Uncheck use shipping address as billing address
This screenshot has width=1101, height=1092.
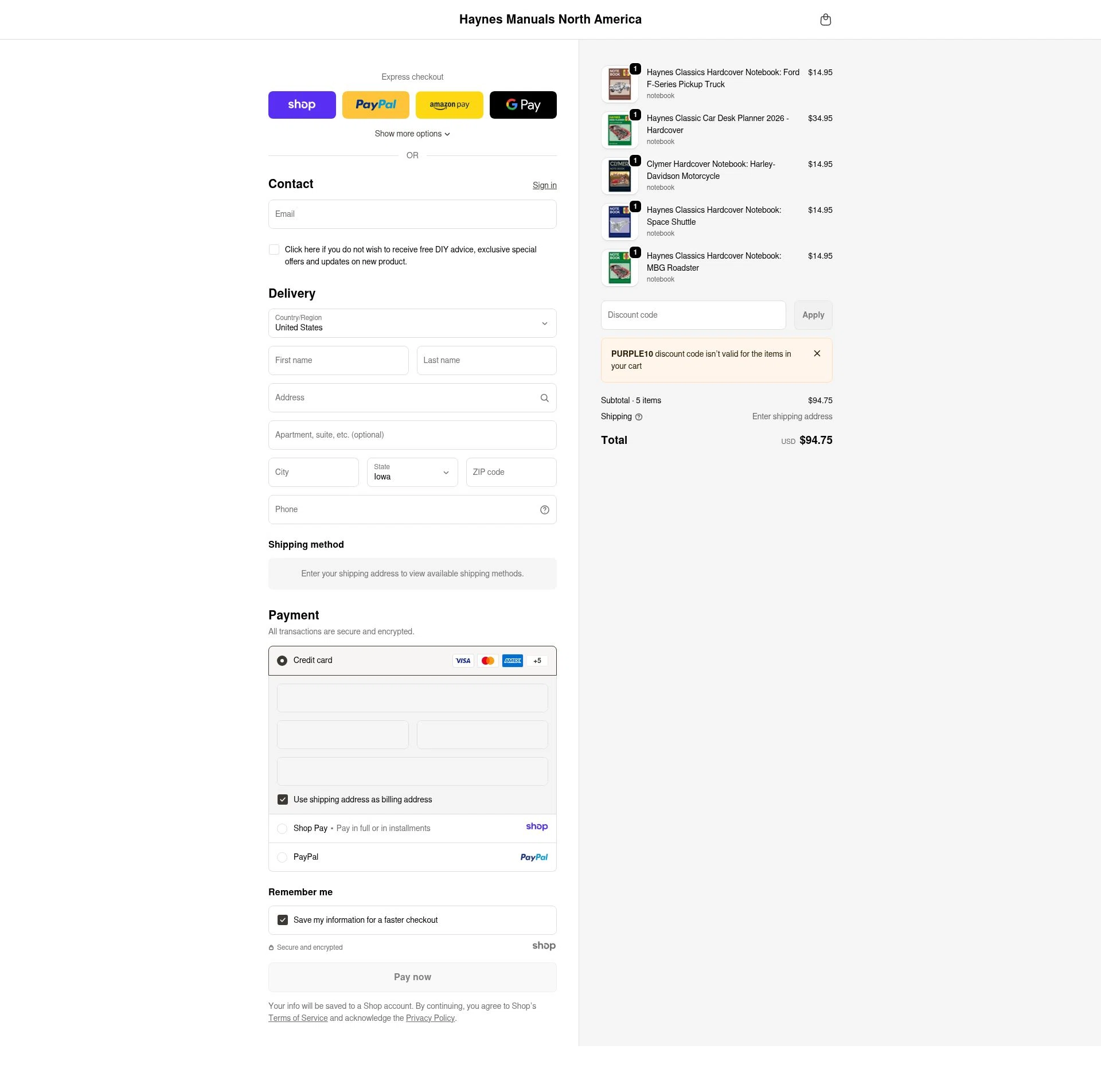(282, 799)
